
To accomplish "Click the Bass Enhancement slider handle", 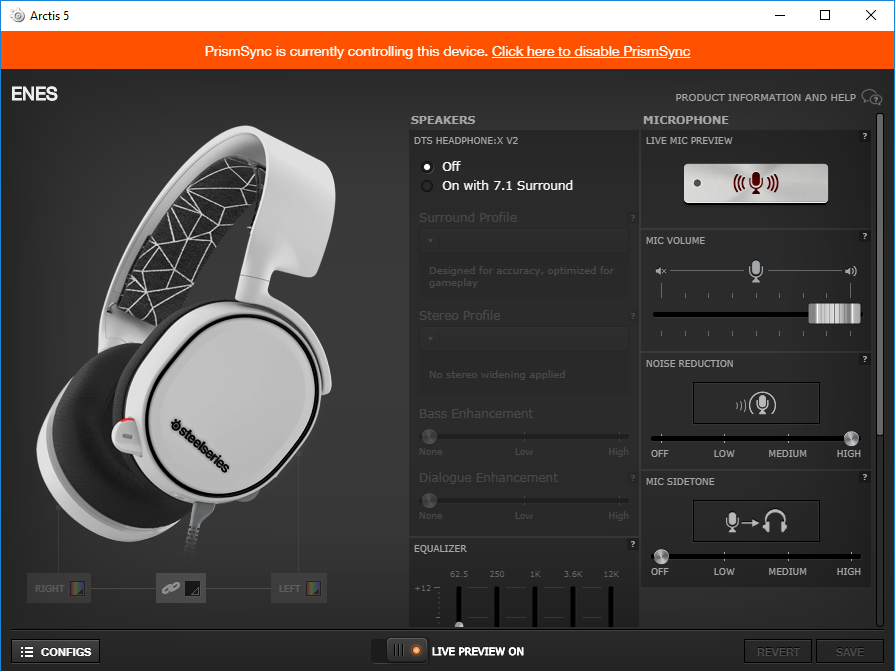I will coord(429,436).
